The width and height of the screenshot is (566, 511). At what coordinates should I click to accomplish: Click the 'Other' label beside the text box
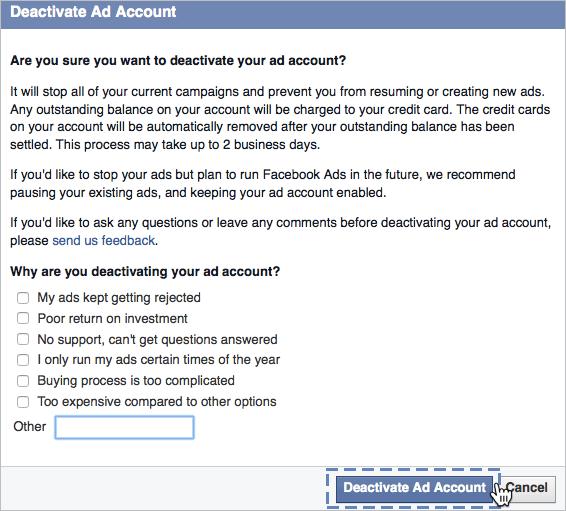[30, 427]
